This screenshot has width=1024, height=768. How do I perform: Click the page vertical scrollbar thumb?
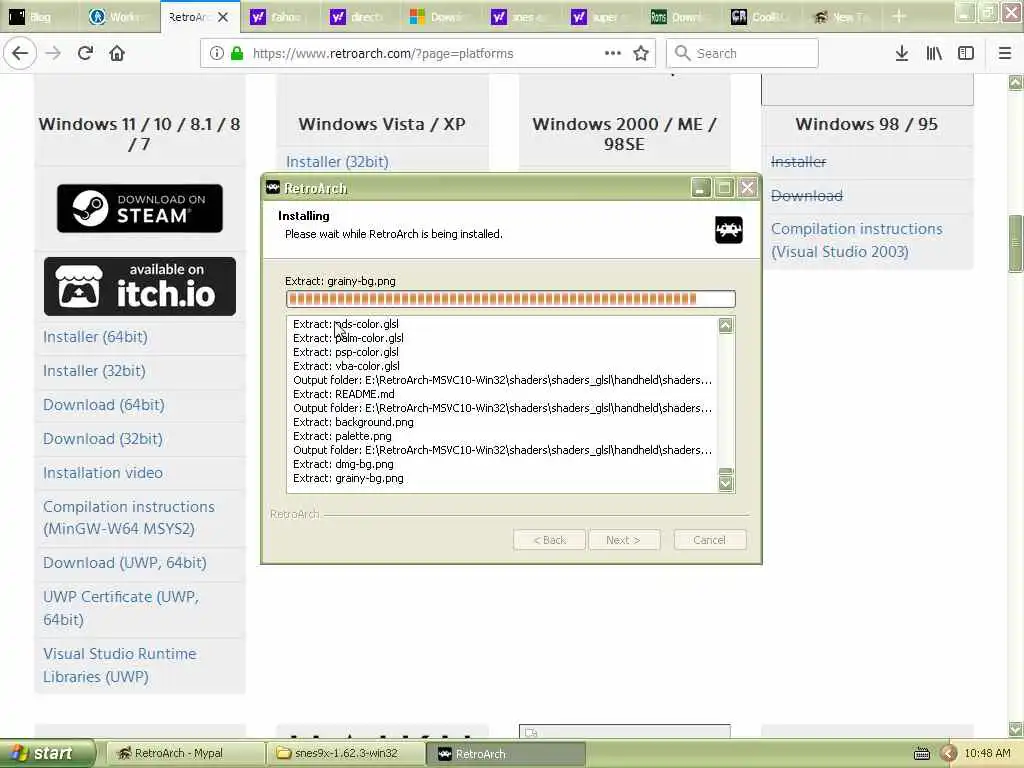(x=1016, y=243)
